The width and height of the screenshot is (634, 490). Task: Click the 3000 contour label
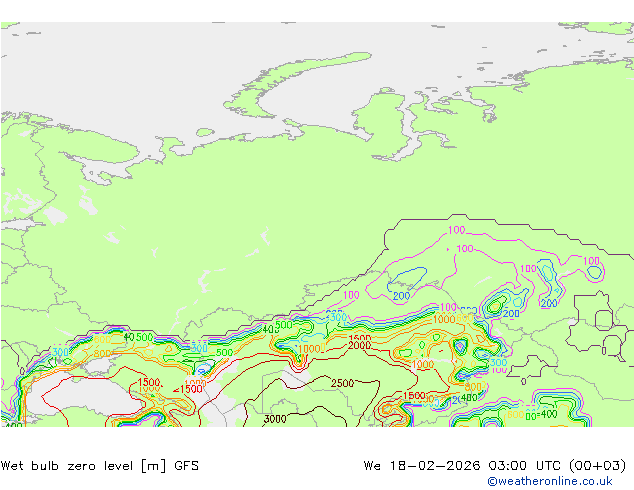point(275,419)
